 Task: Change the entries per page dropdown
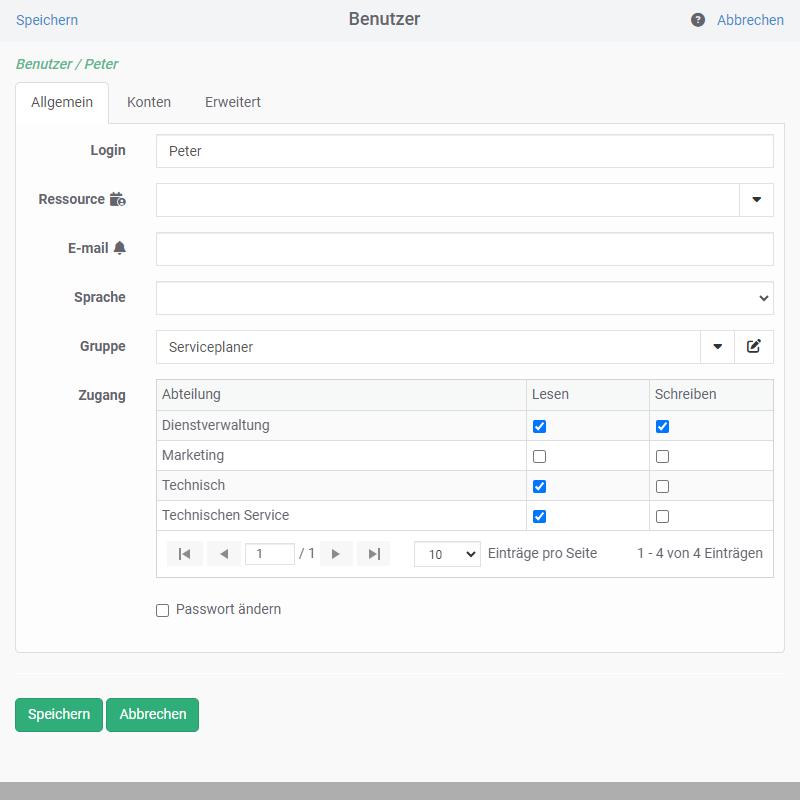[447, 554]
